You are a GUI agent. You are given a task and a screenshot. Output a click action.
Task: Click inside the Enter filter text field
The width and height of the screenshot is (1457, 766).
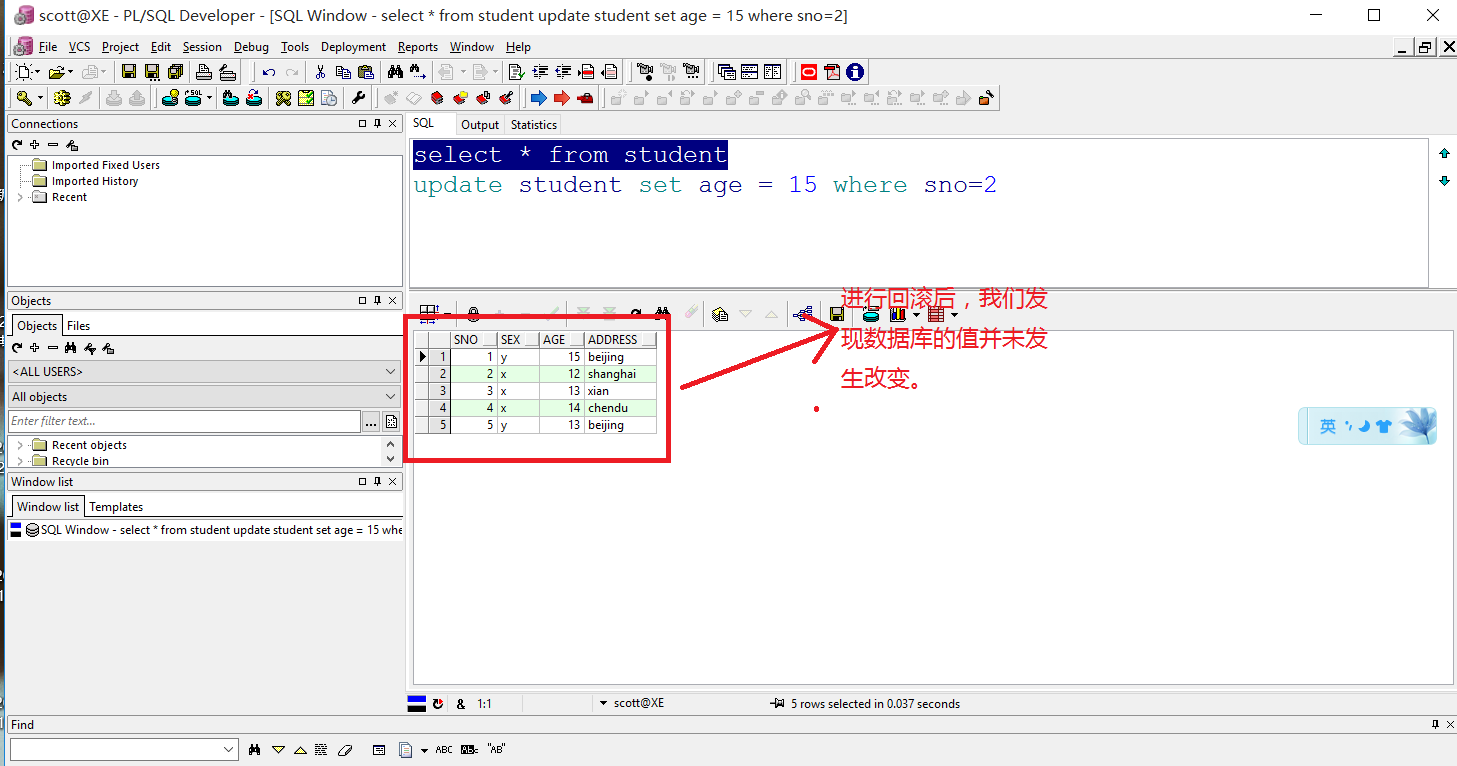click(180, 421)
